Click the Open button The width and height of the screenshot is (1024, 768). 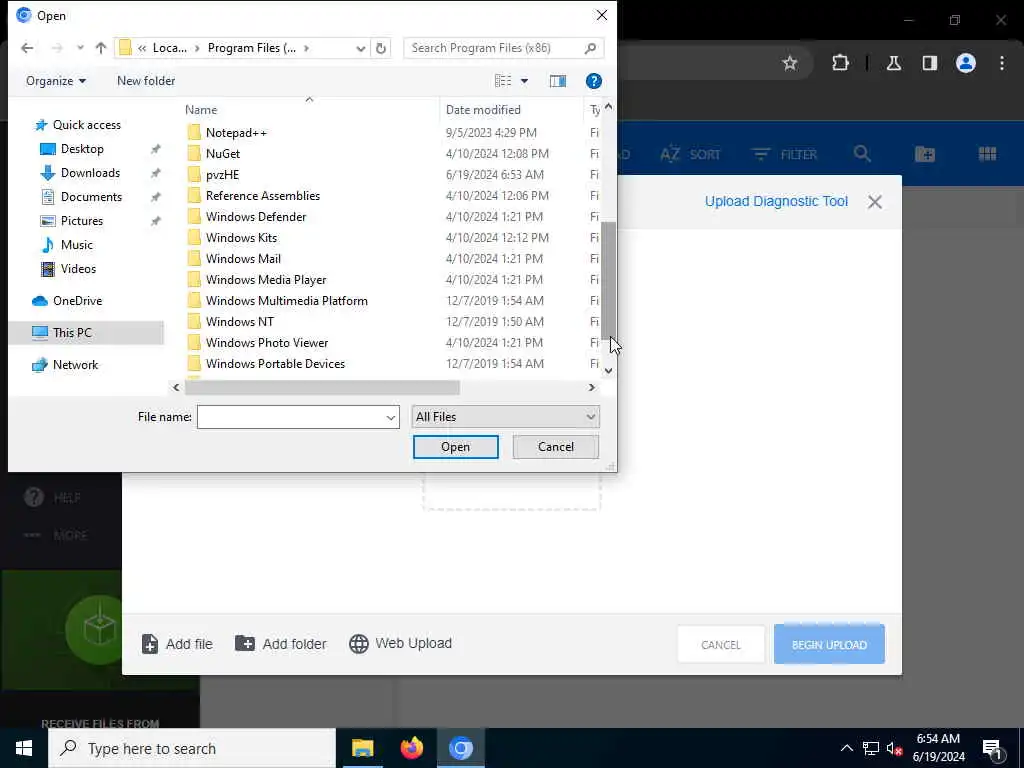pyautogui.click(x=456, y=447)
